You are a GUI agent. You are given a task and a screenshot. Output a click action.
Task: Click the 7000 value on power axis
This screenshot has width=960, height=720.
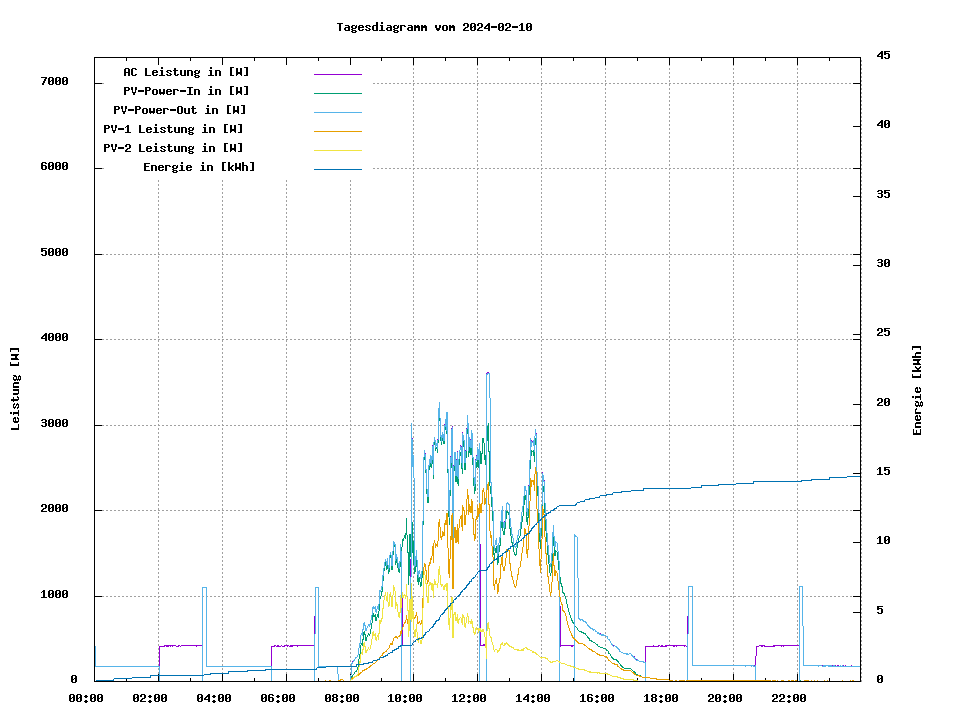pos(54,82)
